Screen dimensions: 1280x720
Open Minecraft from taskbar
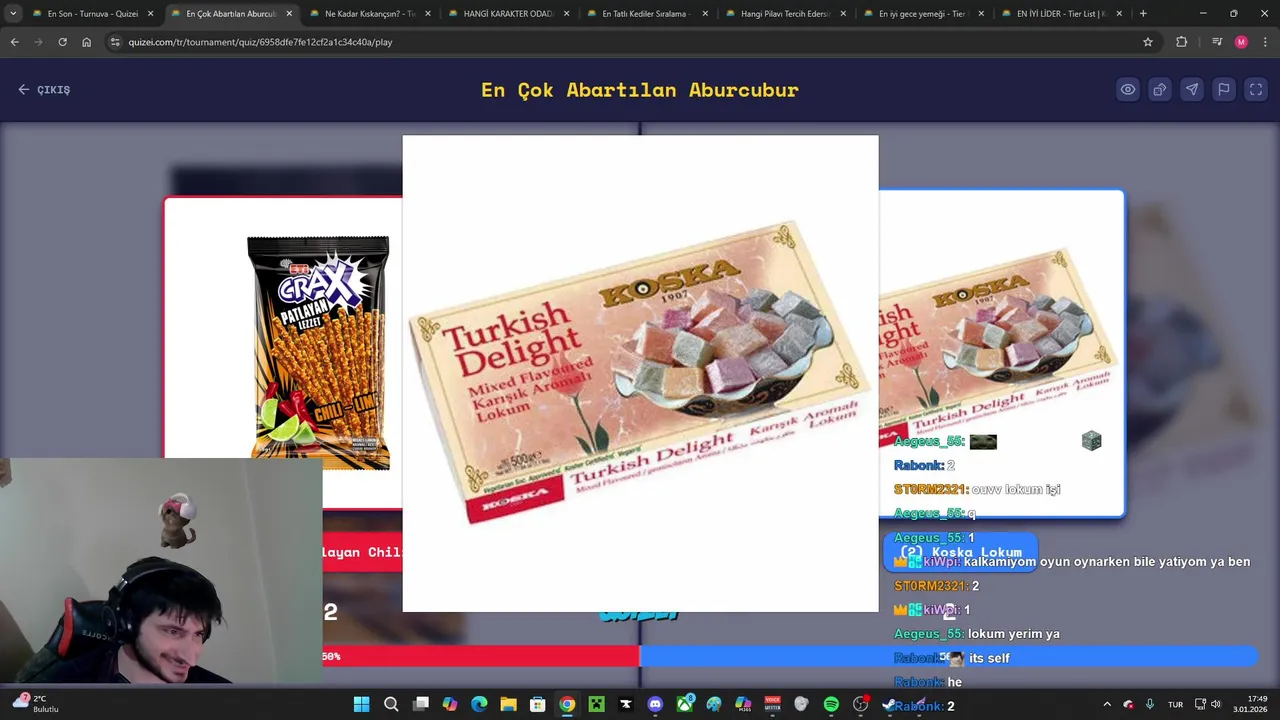[596, 704]
